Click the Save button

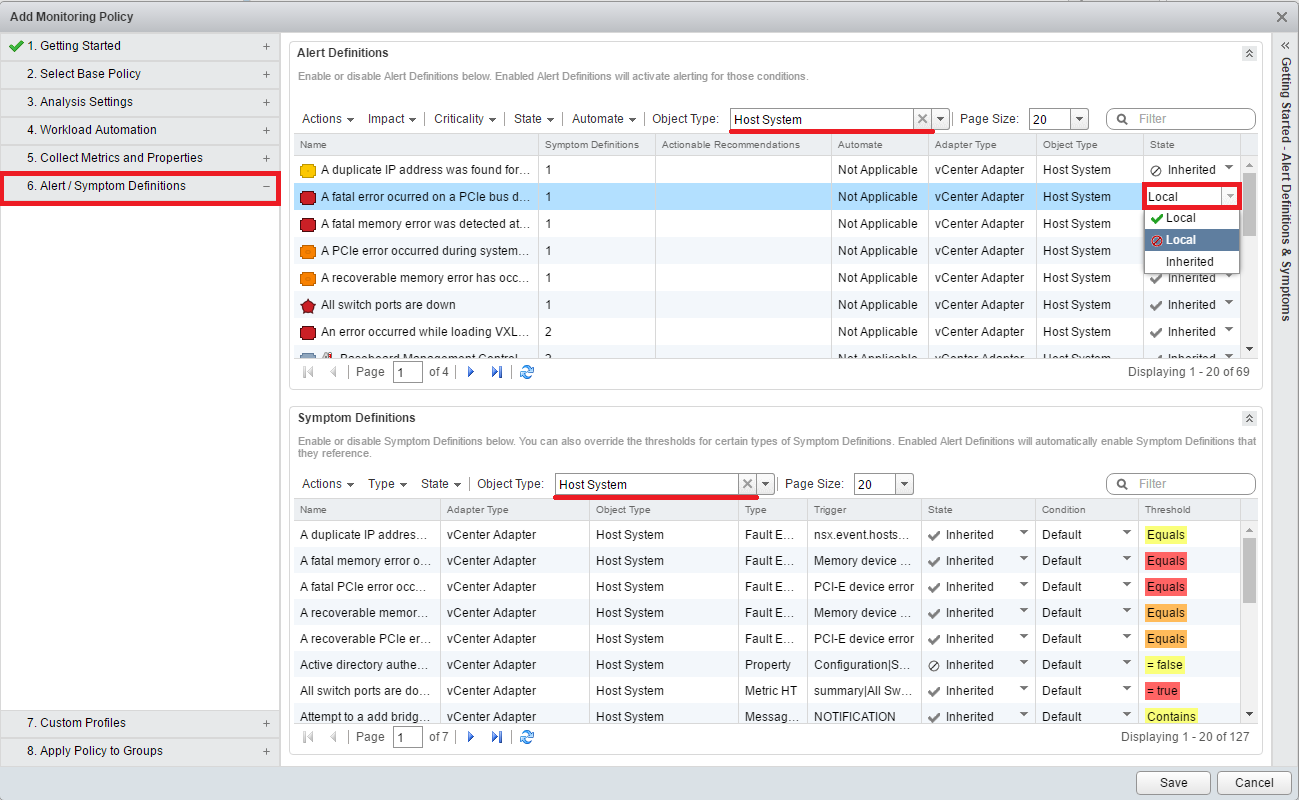[1173, 783]
